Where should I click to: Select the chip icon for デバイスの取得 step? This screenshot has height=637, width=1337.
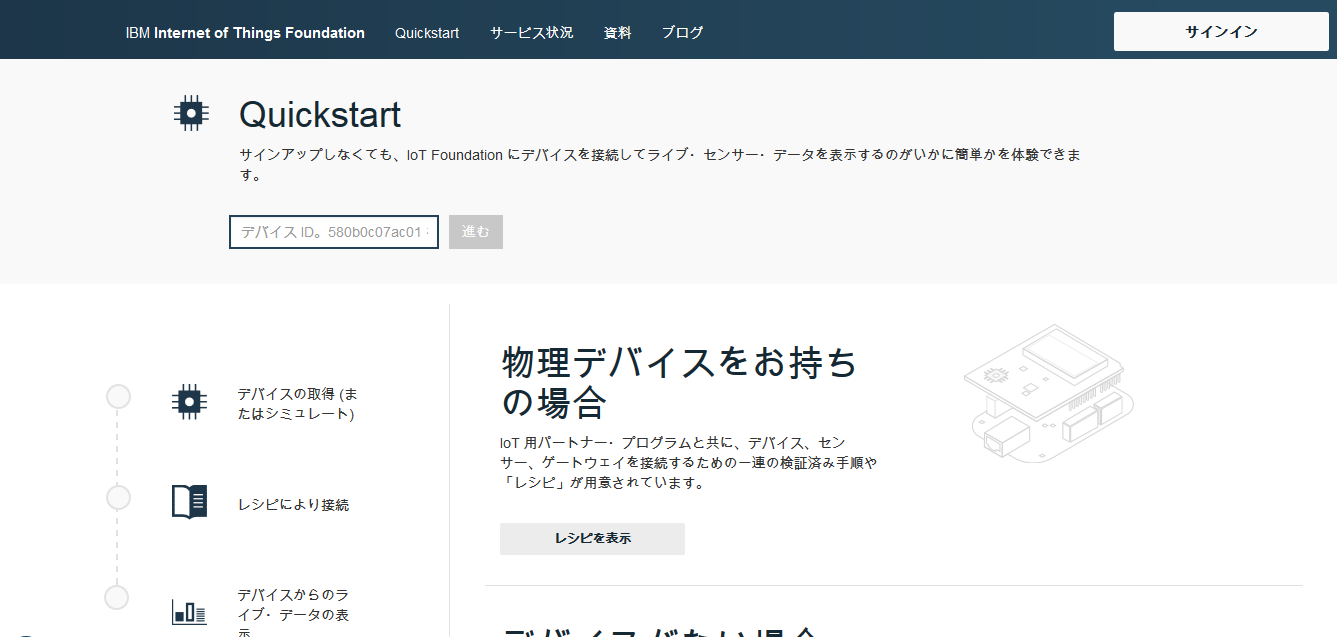(x=190, y=401)
